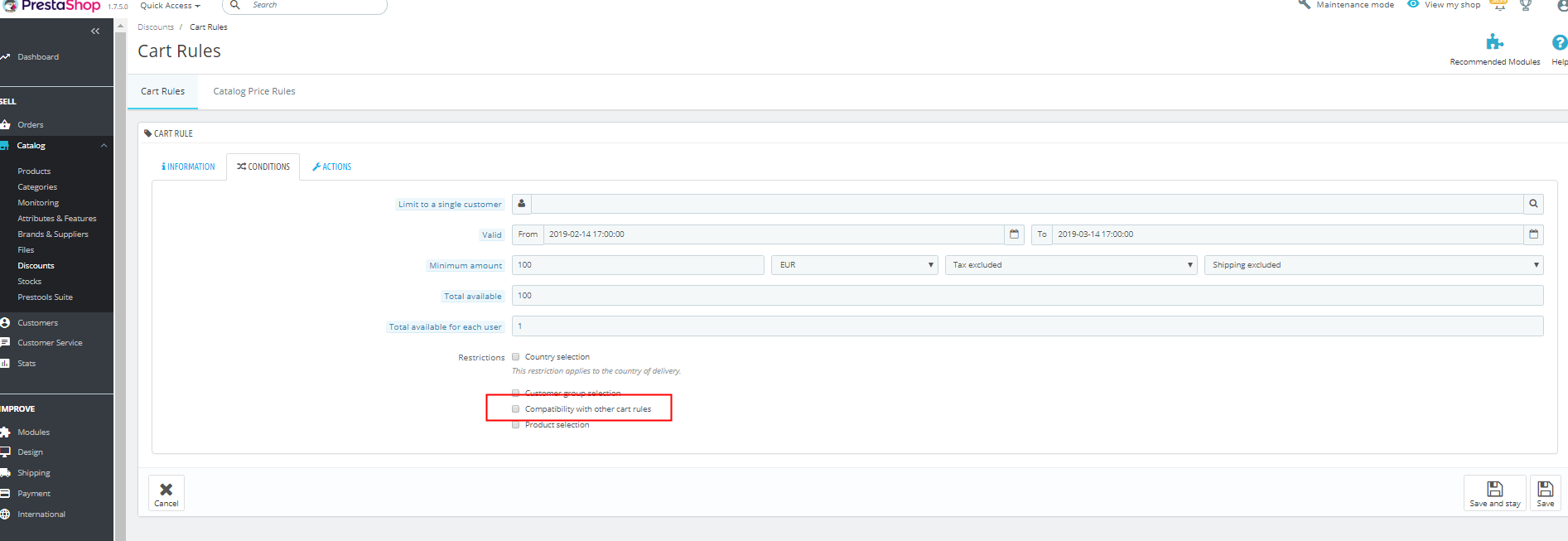Click the Total available for each user field
The height and width of the screenshot is (541, 1568).
(x=1028, y=326)
